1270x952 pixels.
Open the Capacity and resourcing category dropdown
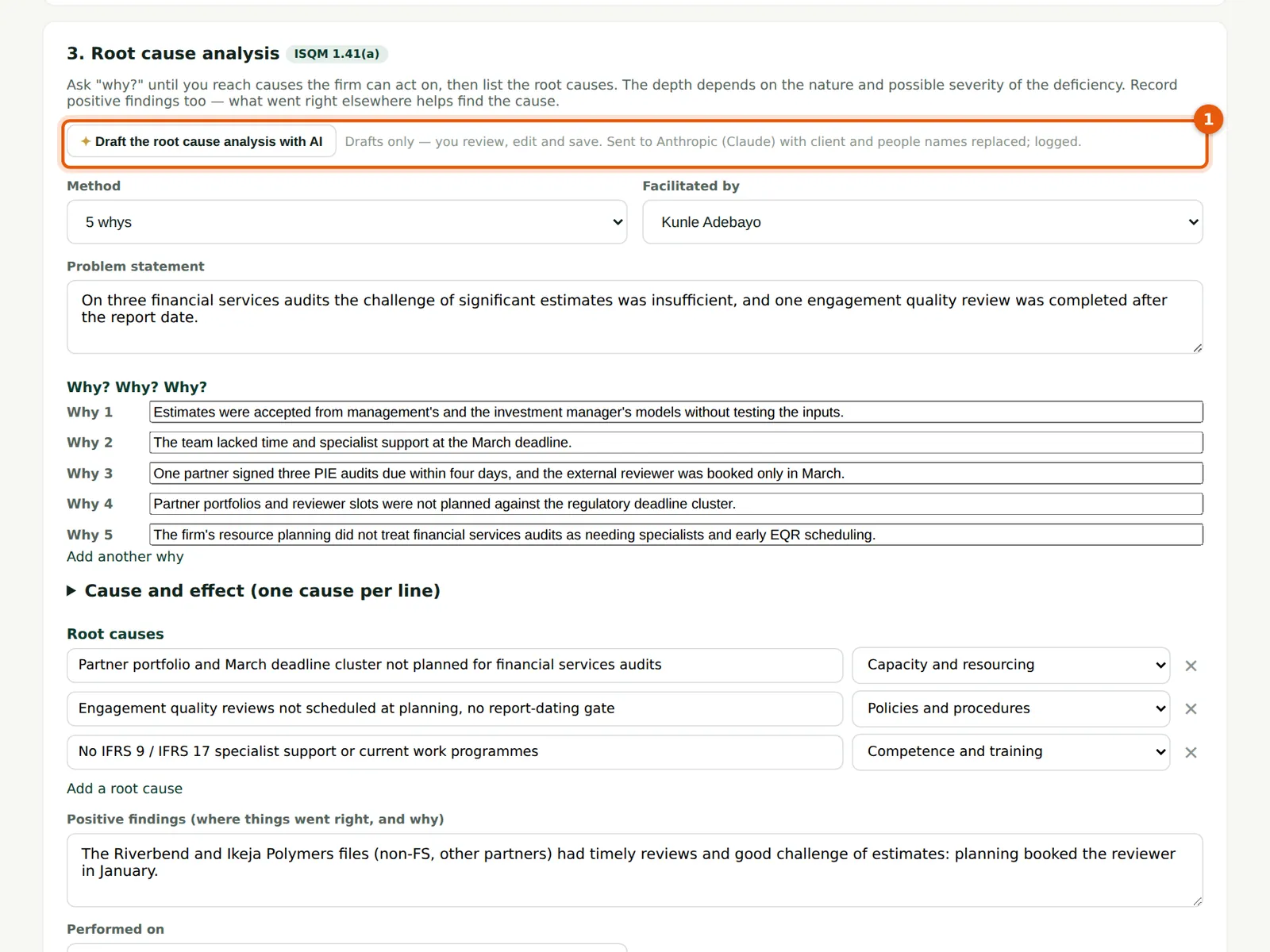[1010, 665]
